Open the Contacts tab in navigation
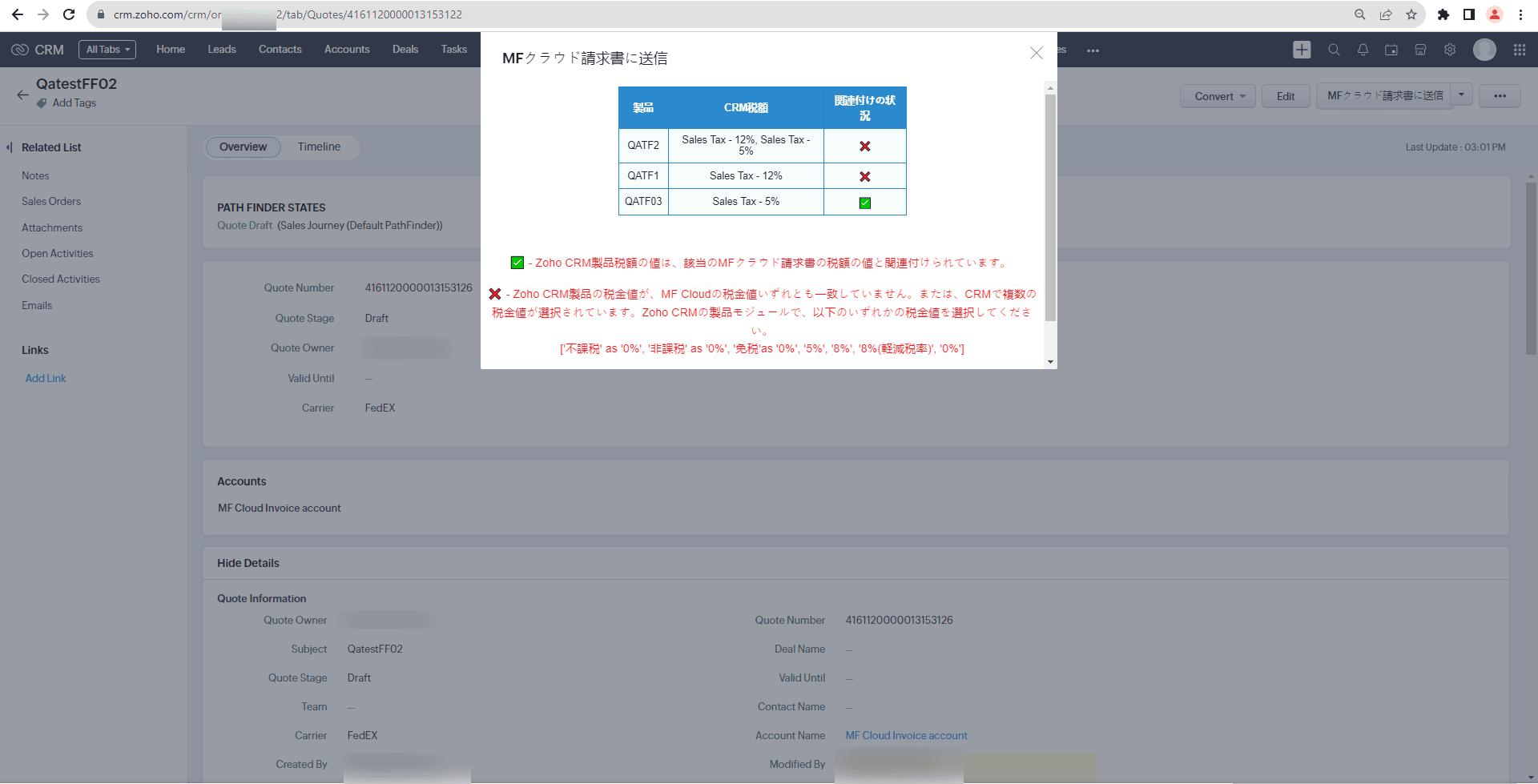Viewport: 1538px width, 784px height. (x=280, y=50)
